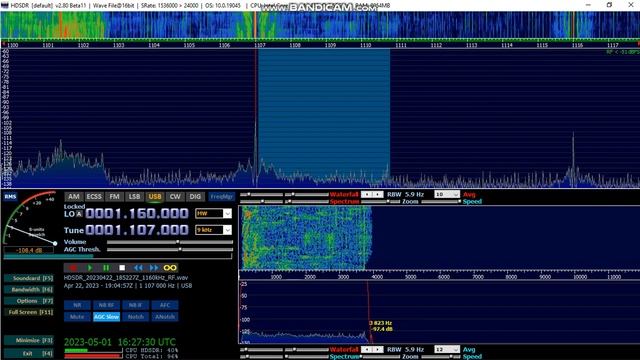The width and height of the screenshot is (640, 360).
Task: Switch to Full Screen [F11]
Action: (x=29, y=312)
